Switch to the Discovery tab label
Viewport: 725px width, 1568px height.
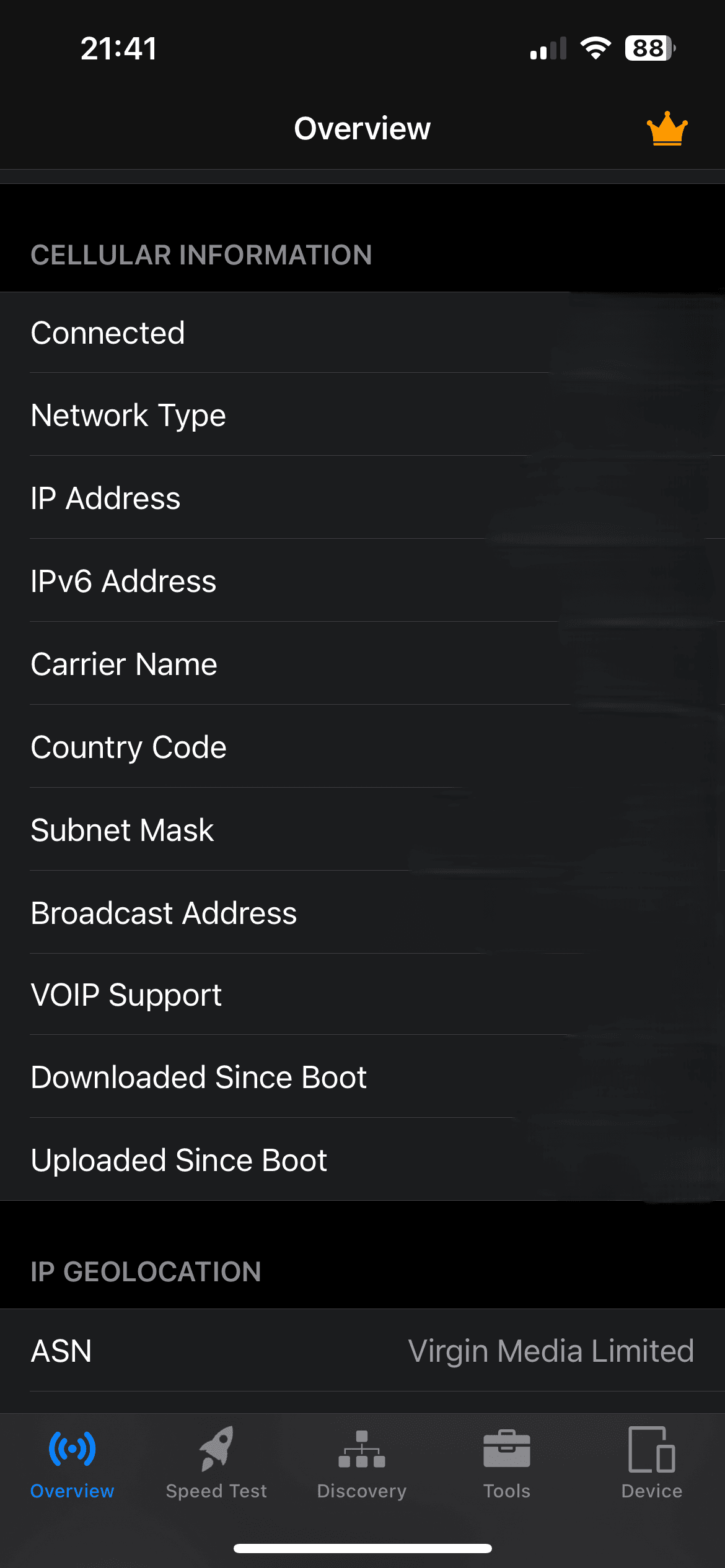click(x=362, y=1491)
